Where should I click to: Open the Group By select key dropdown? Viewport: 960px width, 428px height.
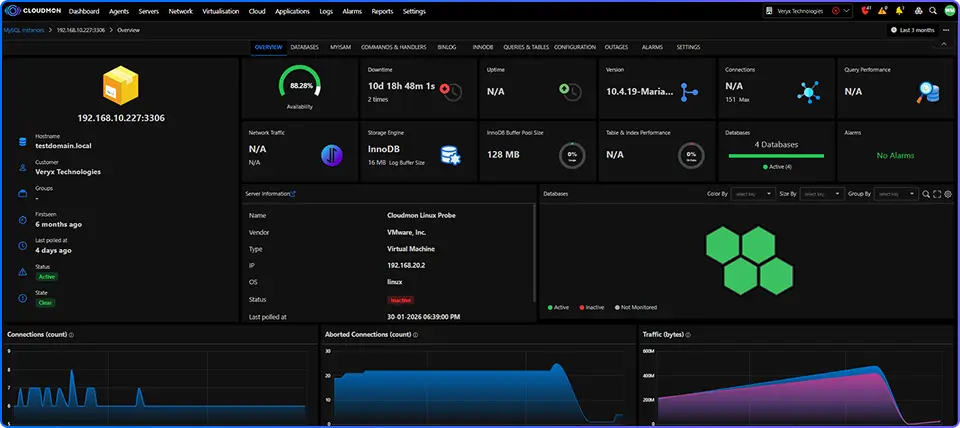[x=896, y=193]
